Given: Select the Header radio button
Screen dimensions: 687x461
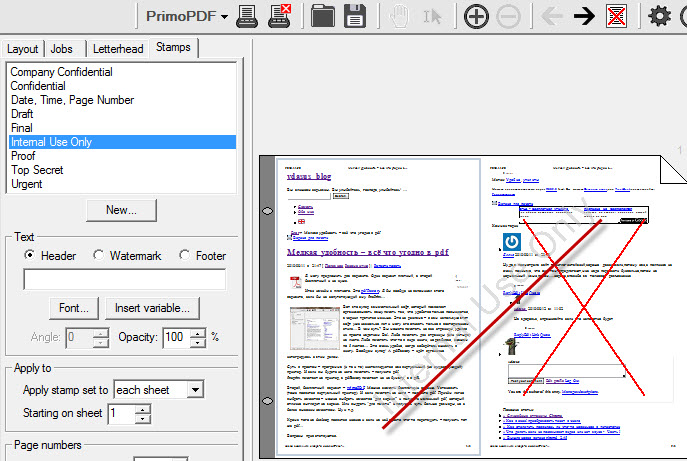Looking at the screenshot, I should 30,255.
